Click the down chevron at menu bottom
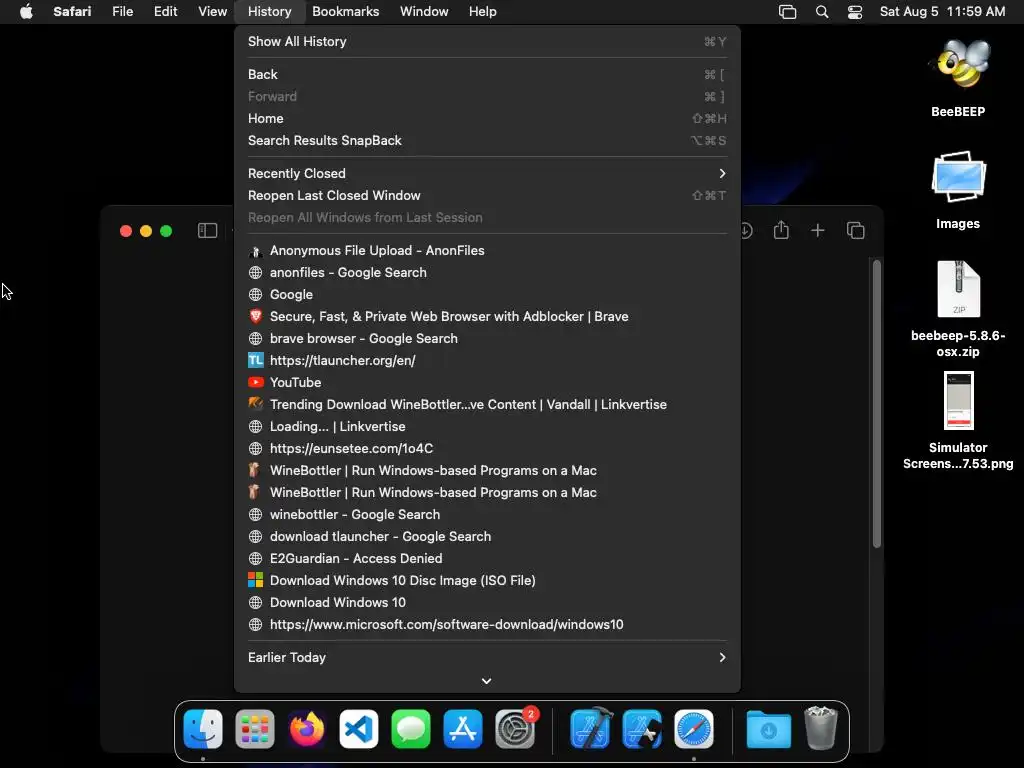Image resolution: width=1024 pixels, height=768 pixels. [487, 681]
